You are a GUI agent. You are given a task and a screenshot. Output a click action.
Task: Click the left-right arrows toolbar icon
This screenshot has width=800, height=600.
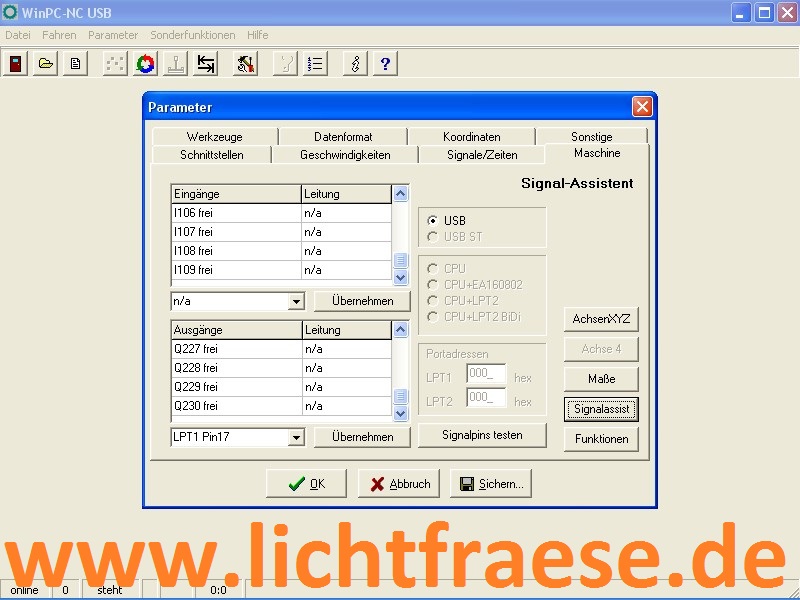[206, 64]
